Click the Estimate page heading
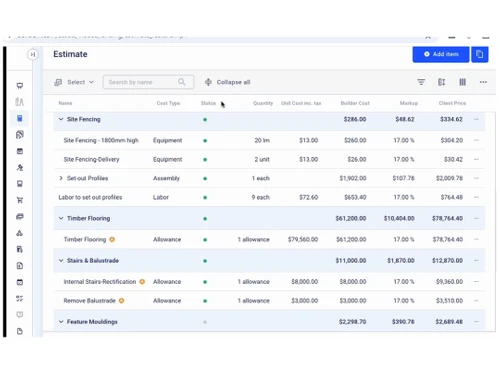This screenshot has height=375, width=500. click(70, 54)
